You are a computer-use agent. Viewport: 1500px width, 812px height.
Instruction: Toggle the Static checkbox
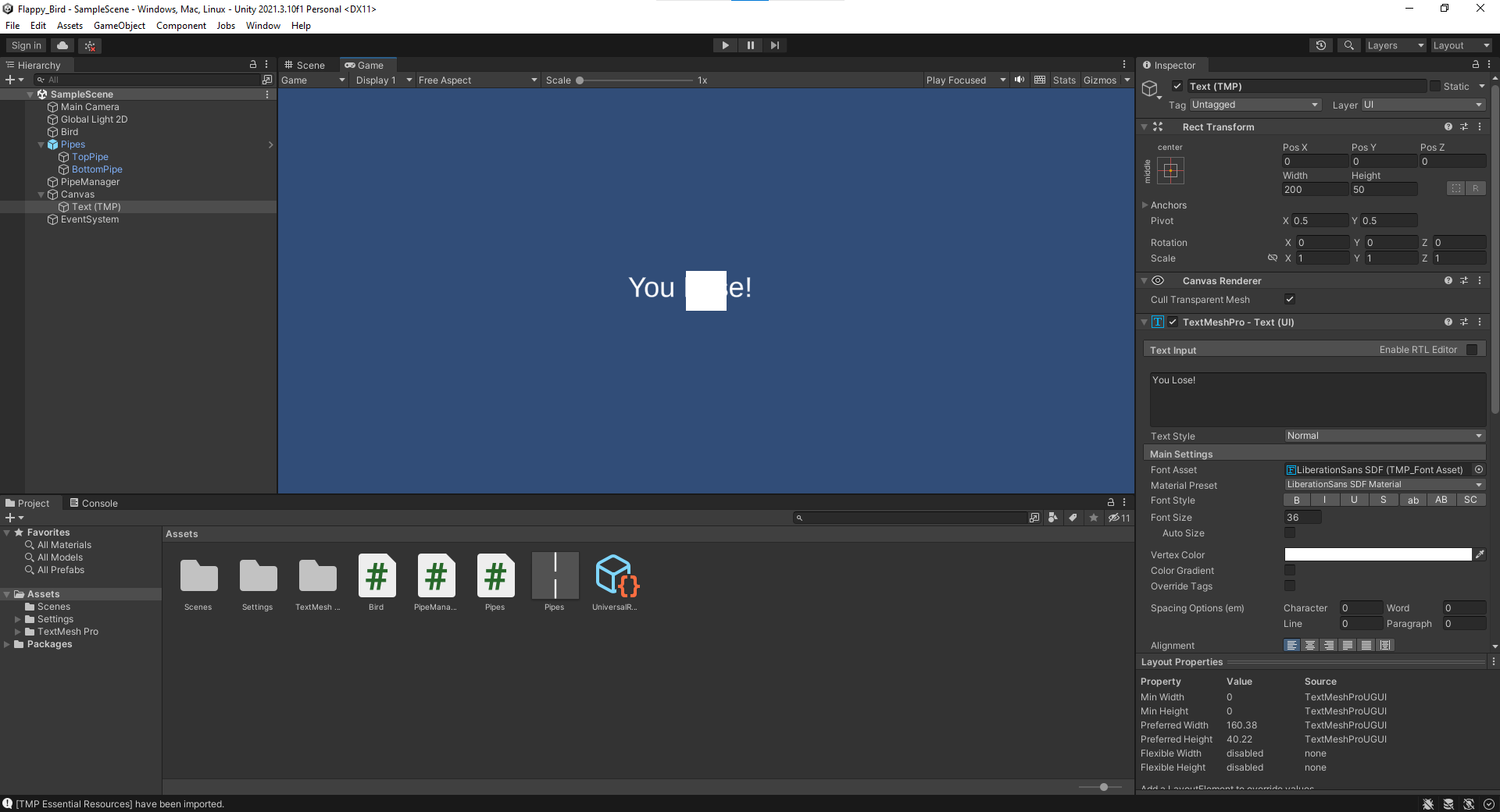point(1435,86)
